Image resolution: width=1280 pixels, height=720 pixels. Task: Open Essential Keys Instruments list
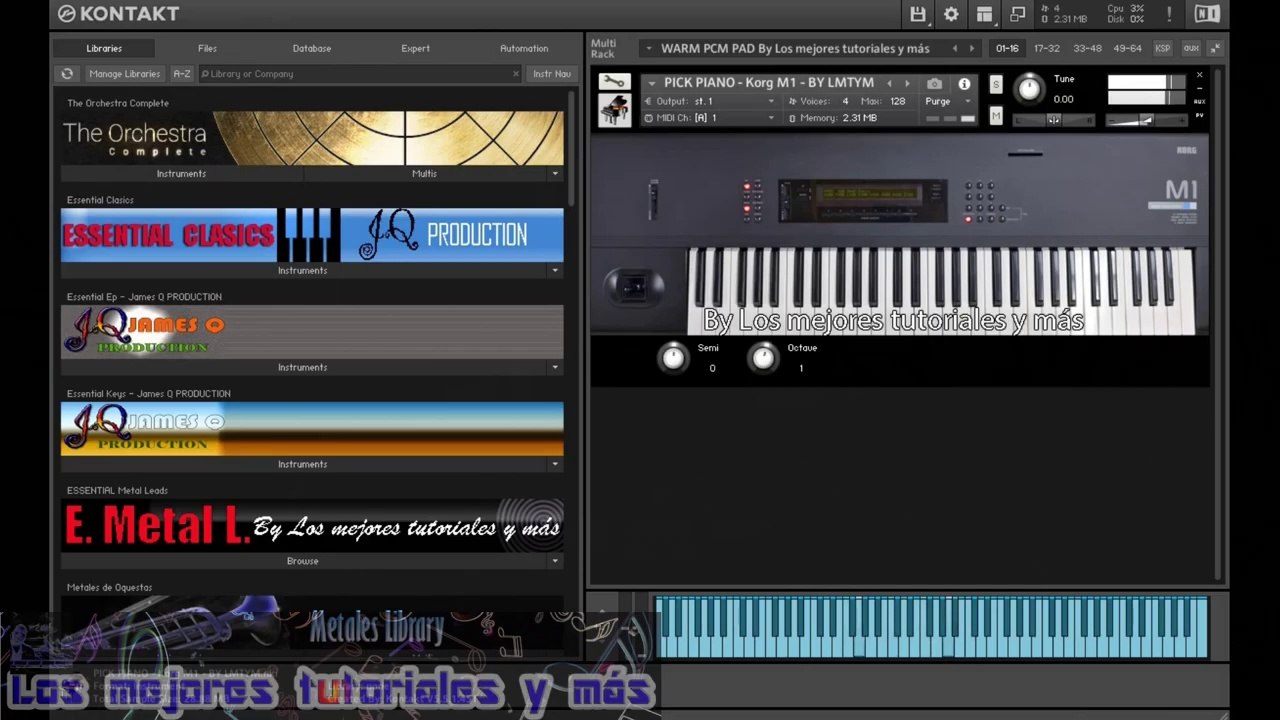(x=303, y=465)
